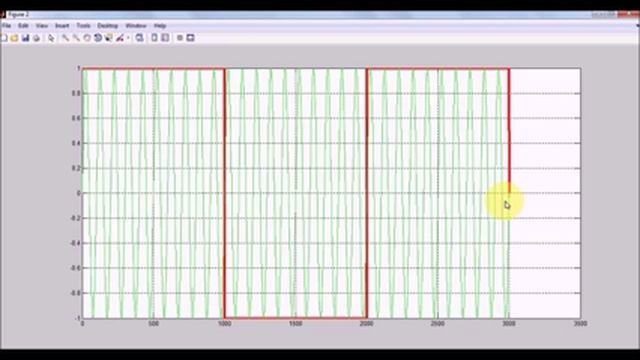This screenshot has height=360, width=640.
Task: Insert a colorbar via toolbar icon
Action: point(154,38)
